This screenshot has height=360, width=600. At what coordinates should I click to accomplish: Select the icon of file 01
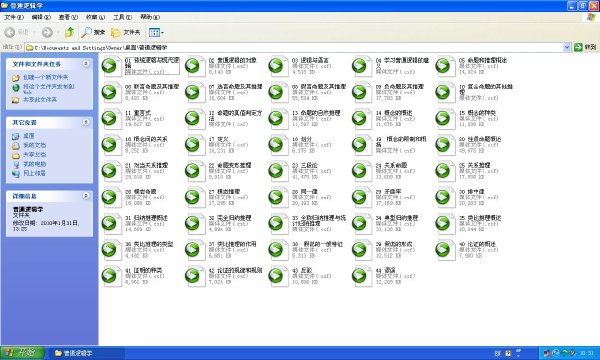(111, 66)
